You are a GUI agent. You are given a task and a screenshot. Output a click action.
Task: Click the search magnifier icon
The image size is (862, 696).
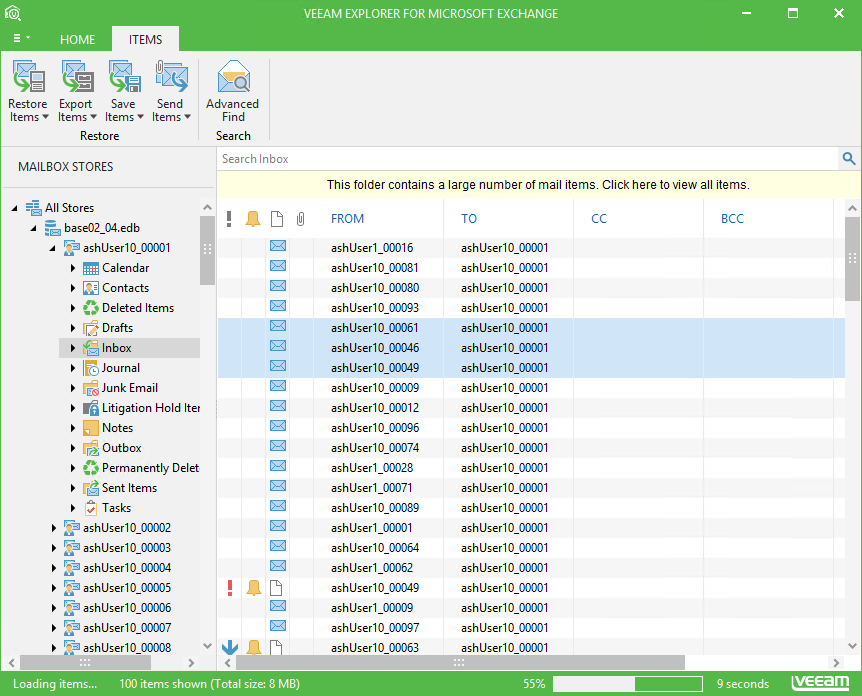(x=849, y=159)
